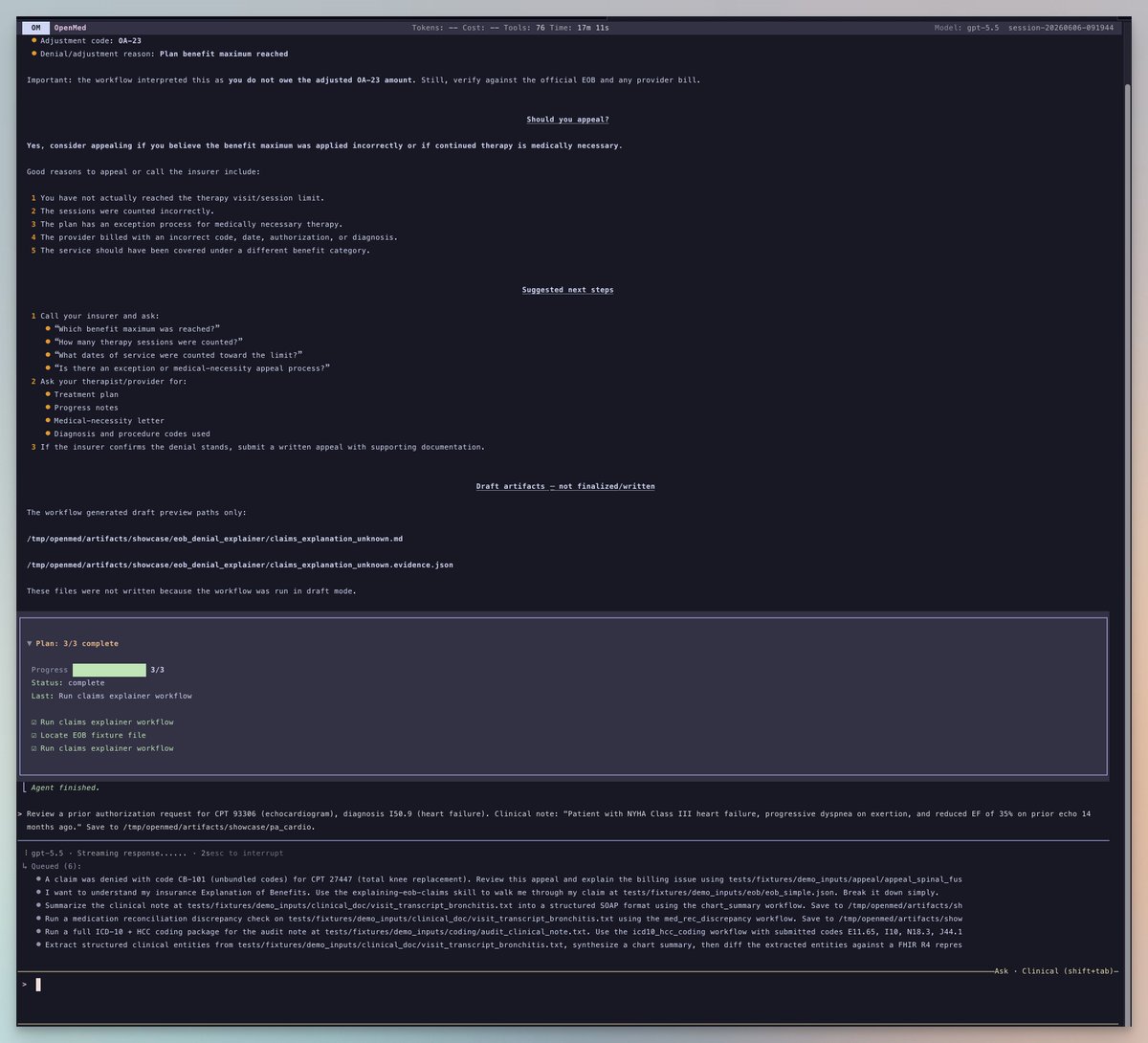
Task: Click 'Last: Run claims explainer workflow' line
Action: tap(111, 696)
